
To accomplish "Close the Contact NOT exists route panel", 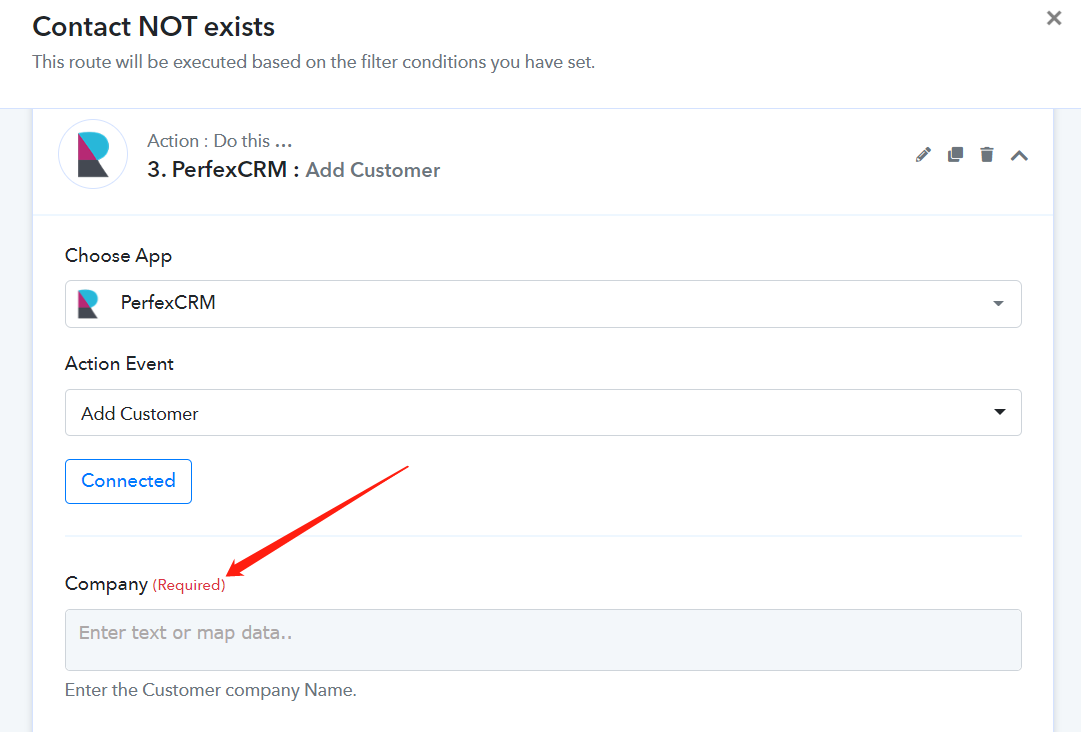I will coord(1054,18).
